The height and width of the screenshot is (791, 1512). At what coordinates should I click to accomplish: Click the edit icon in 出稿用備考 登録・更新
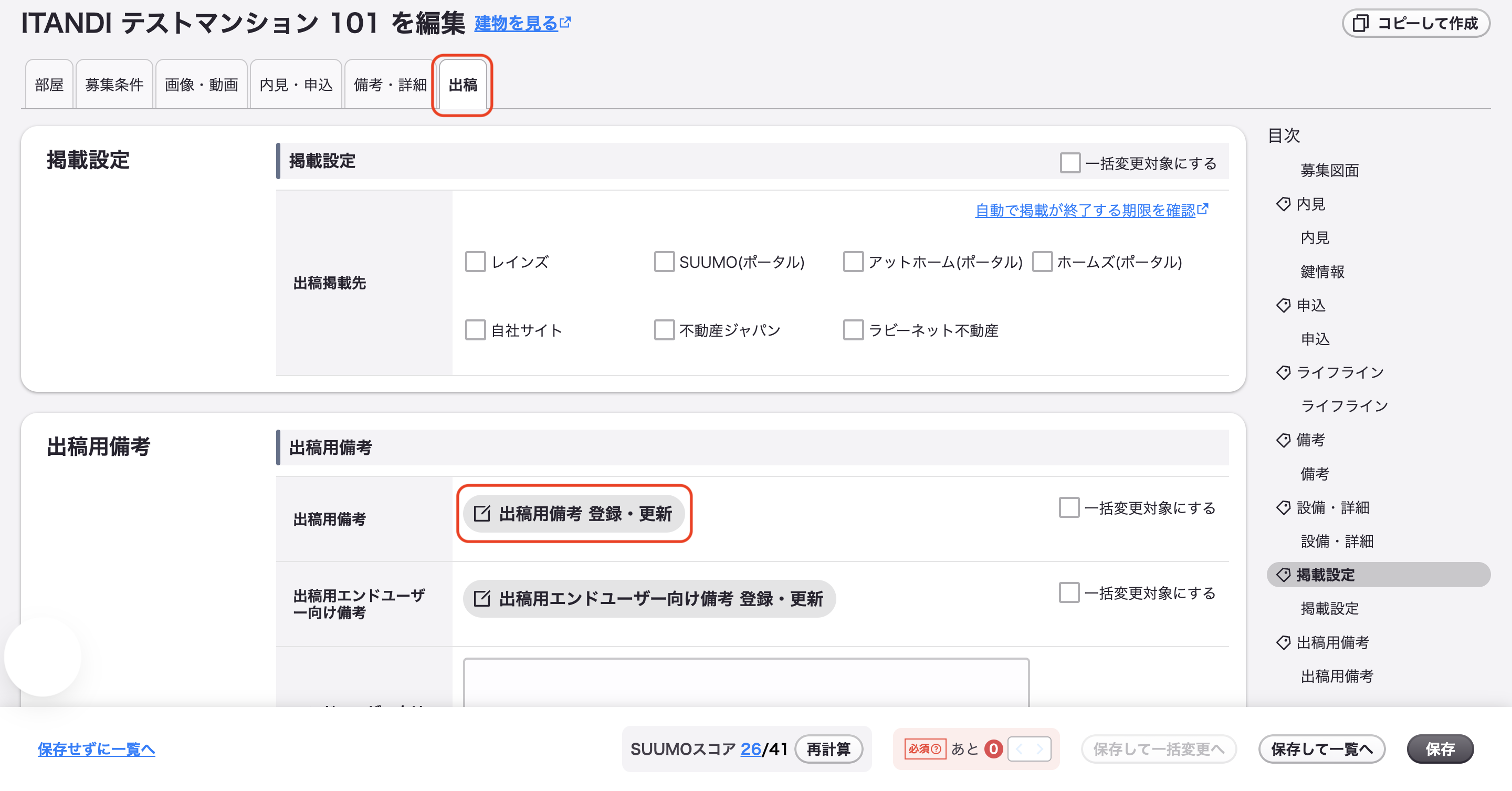(482, 514)
